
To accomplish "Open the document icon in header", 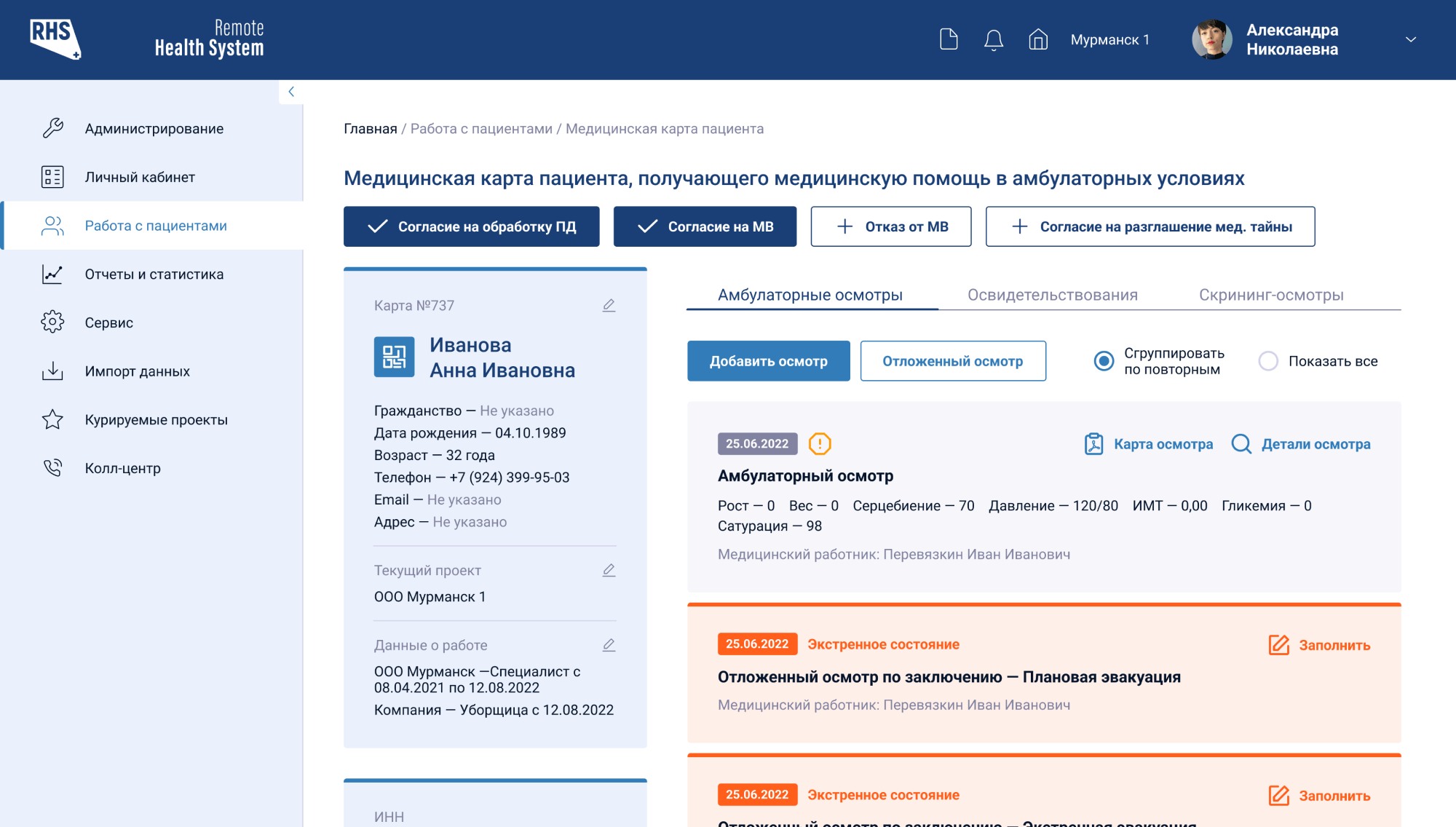I will pyautogui.click(x=949, y=39).
